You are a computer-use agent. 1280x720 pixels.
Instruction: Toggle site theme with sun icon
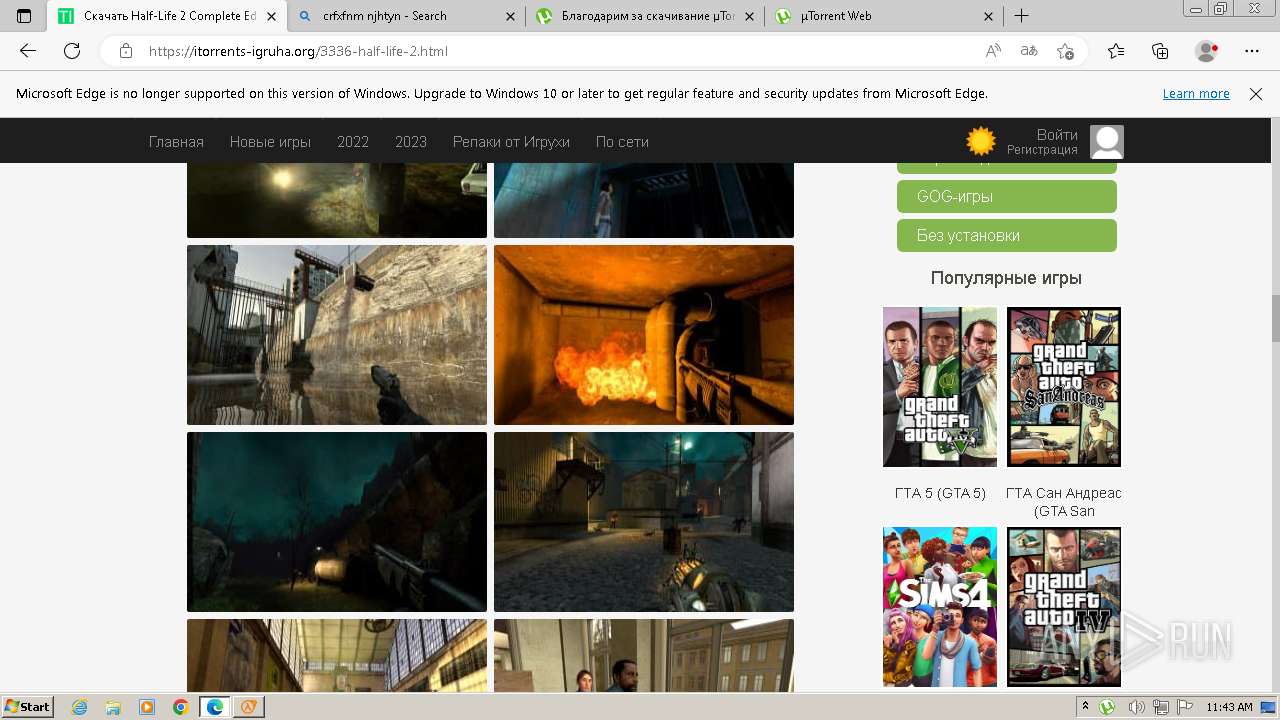click(x=981, y=141)
